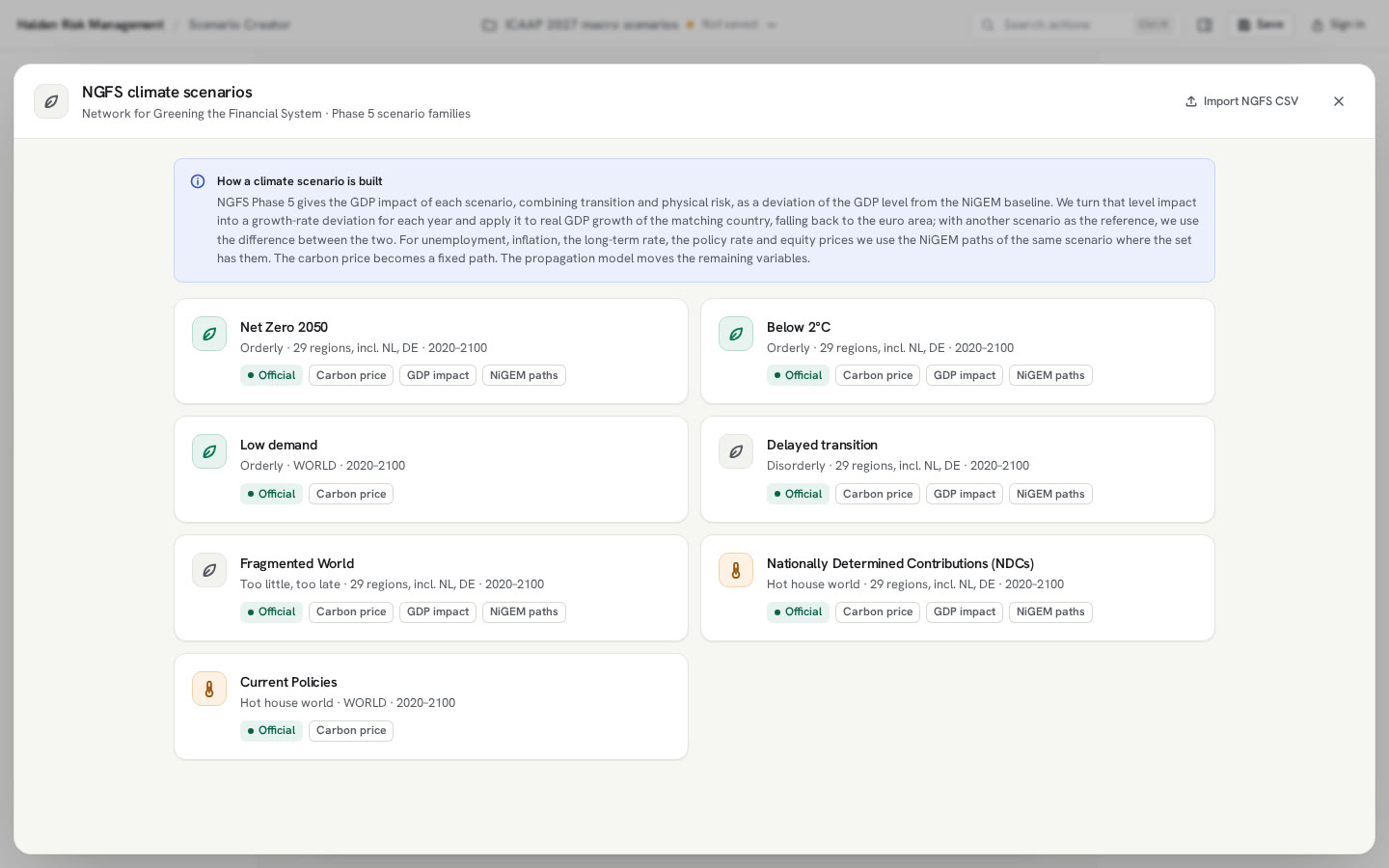The height and width of the screenshot is (868, 1389).
Task: Click the "Hot house world · WORLD · 2020-2100" line
Action: pos(347,703)
